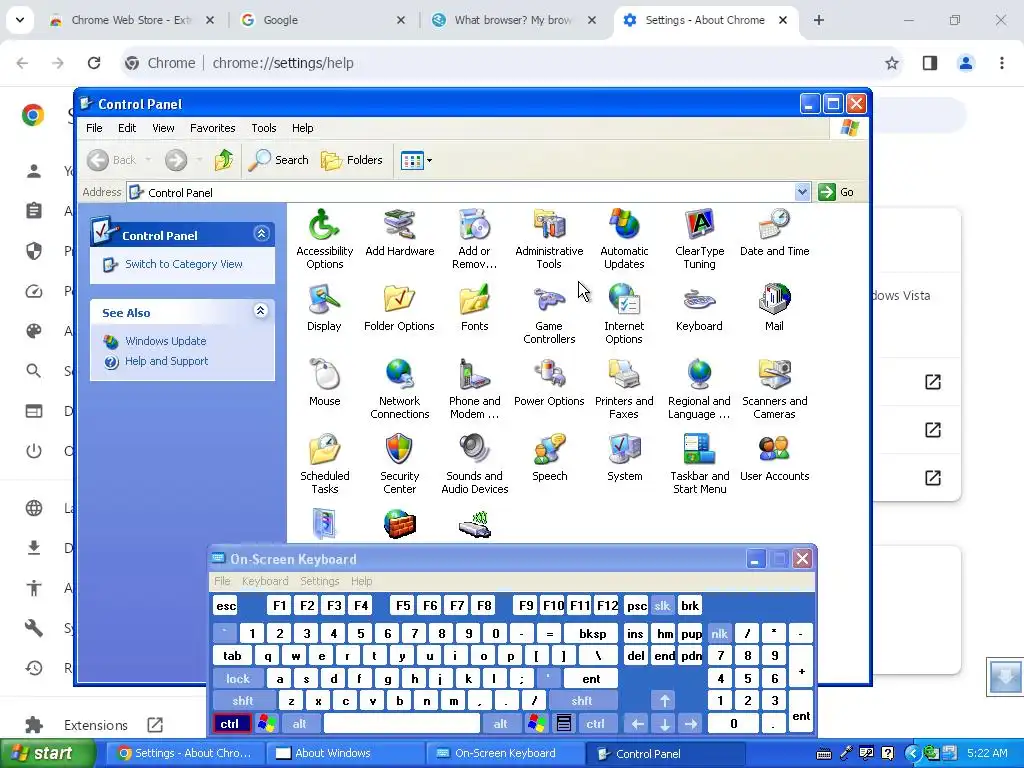This screenshot has height=768, width=1024.
Task: Open Power Options icon
Action: 549,383
